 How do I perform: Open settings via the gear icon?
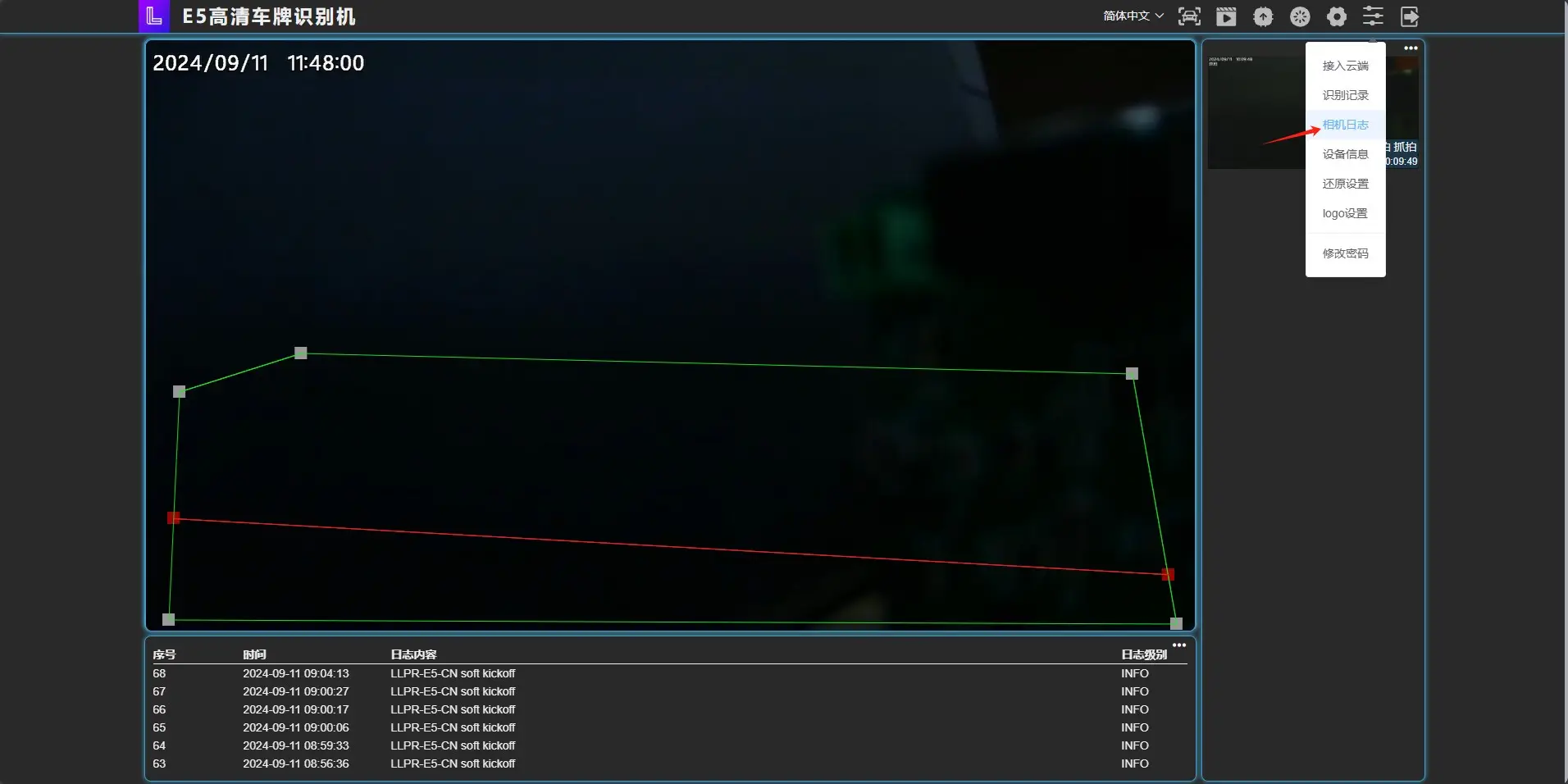pos(1337,16)
